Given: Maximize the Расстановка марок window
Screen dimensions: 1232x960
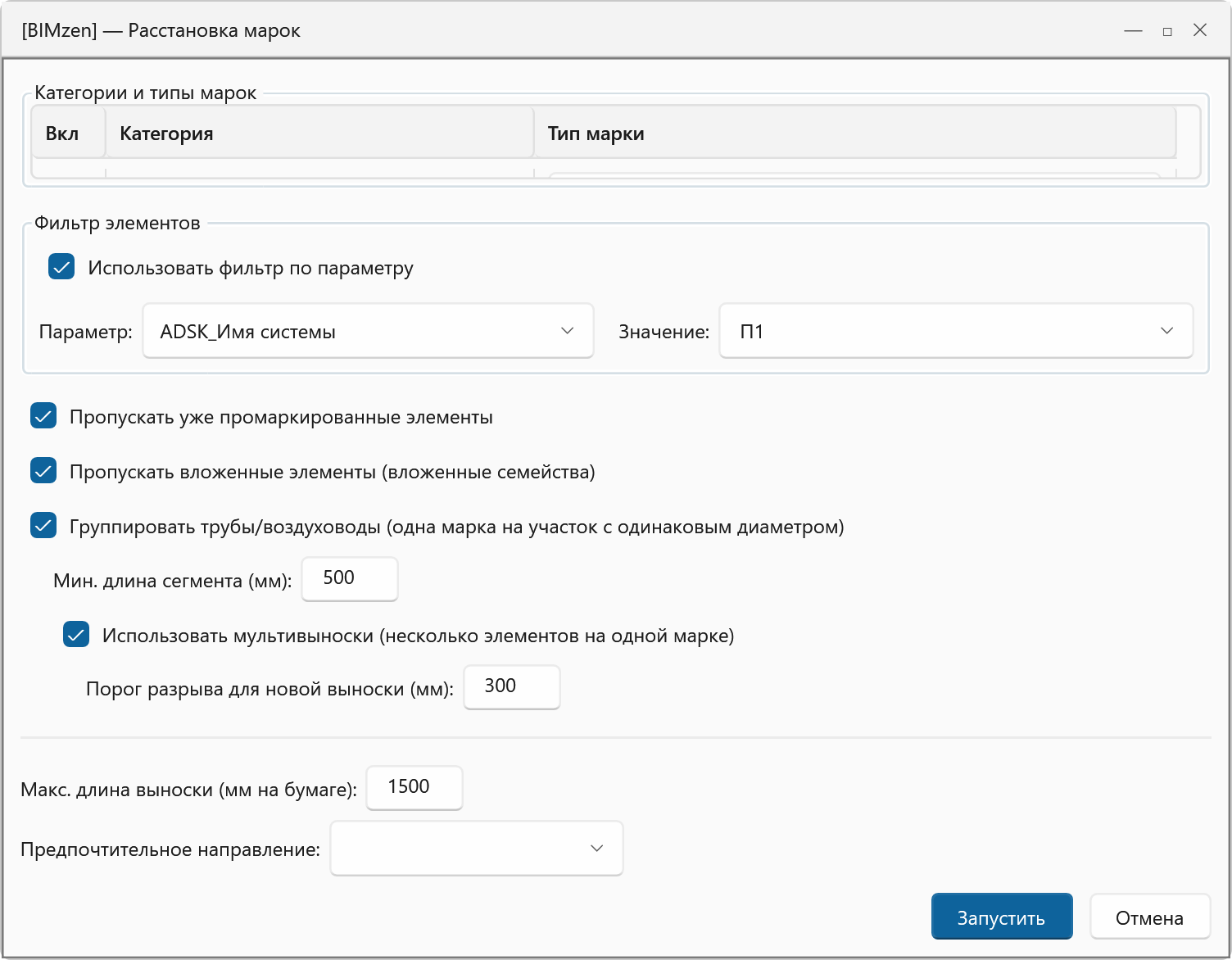Looking at the screenshot, I should click(1167, 30).
